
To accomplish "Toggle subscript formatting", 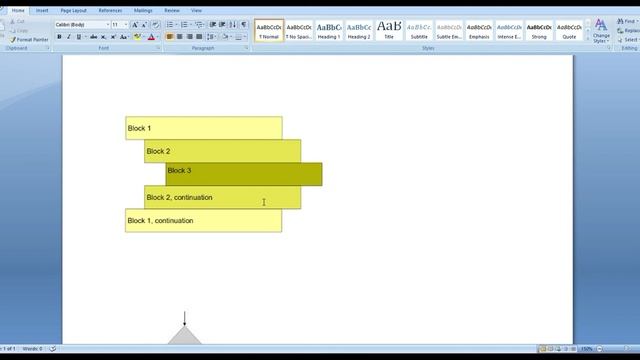I will 103,37.
